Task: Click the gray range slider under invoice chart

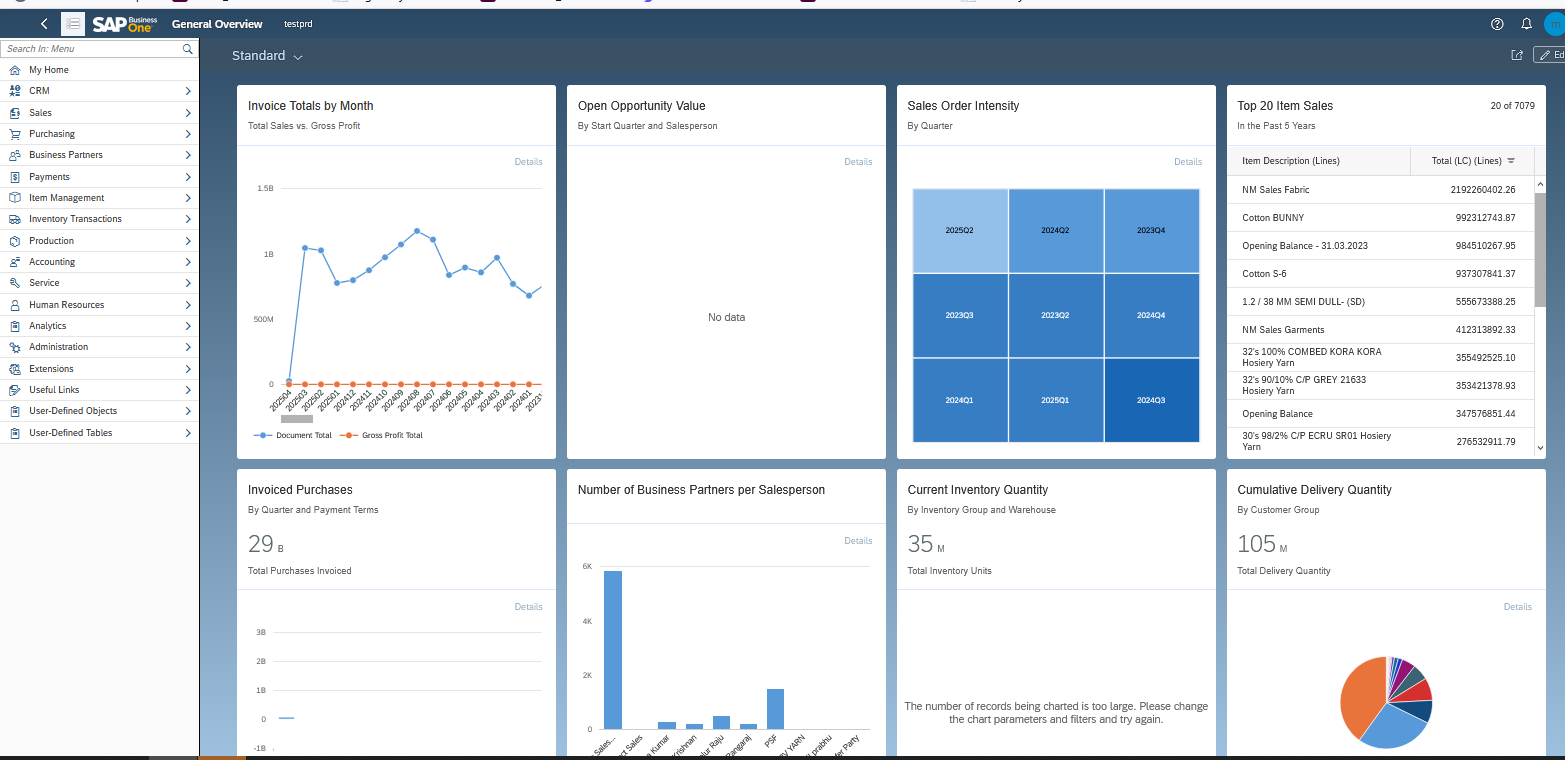Action: pos(296,419)
